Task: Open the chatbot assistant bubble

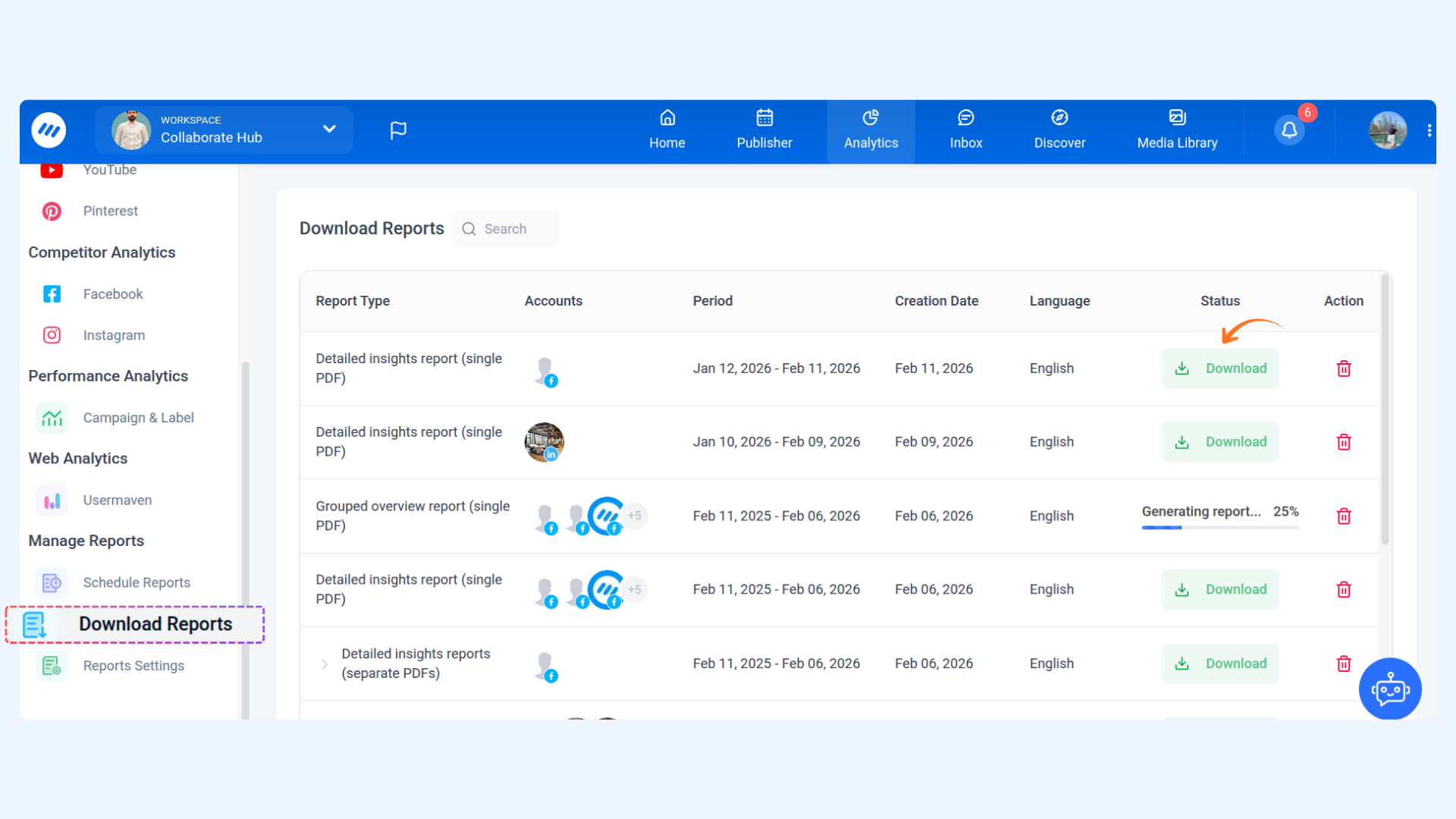Action: [1389, 689]
